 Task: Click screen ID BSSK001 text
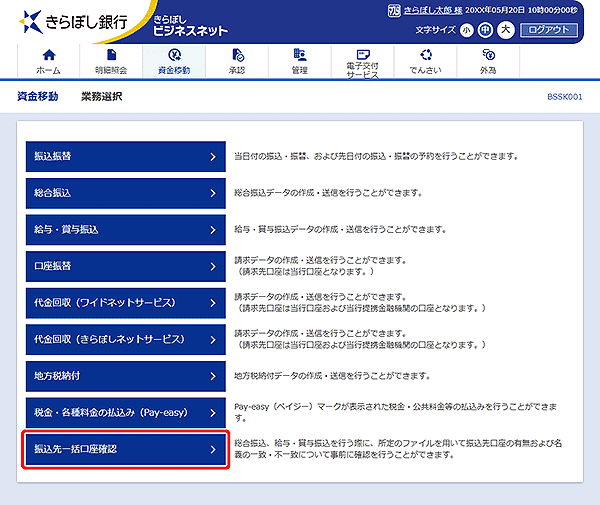click(x=564, y=97)
